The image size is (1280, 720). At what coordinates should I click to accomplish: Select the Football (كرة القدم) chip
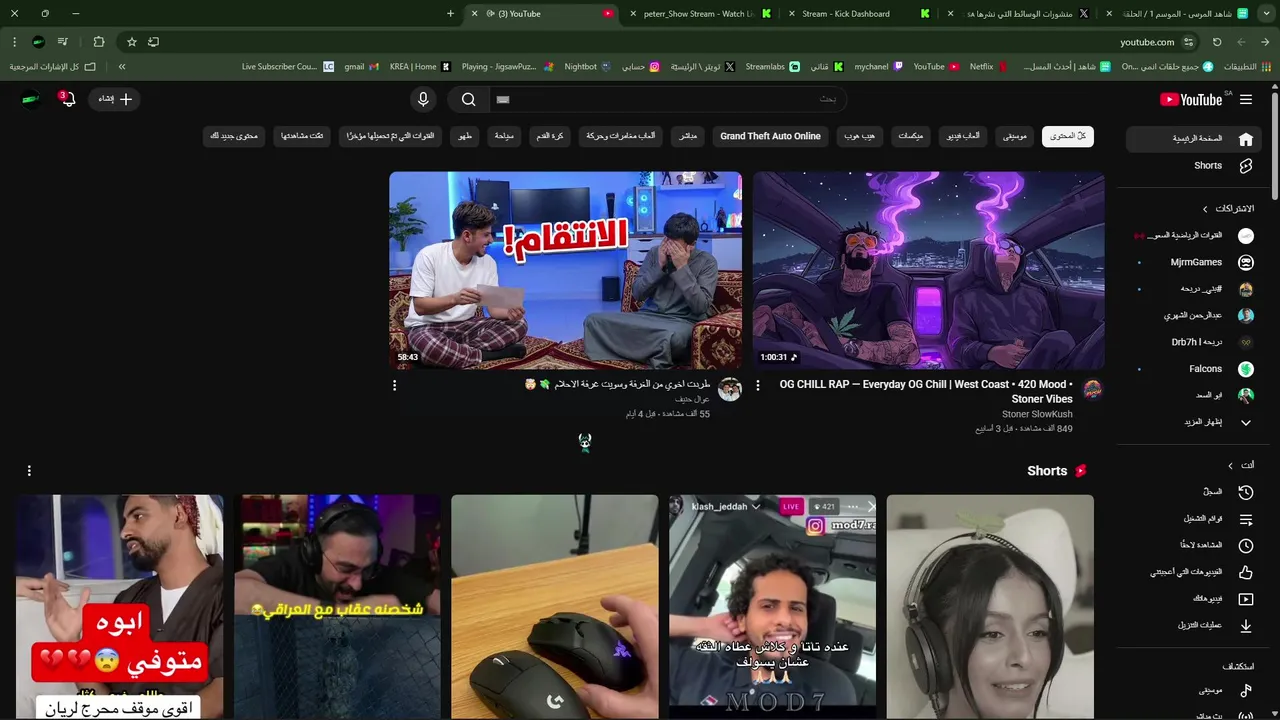550,136
